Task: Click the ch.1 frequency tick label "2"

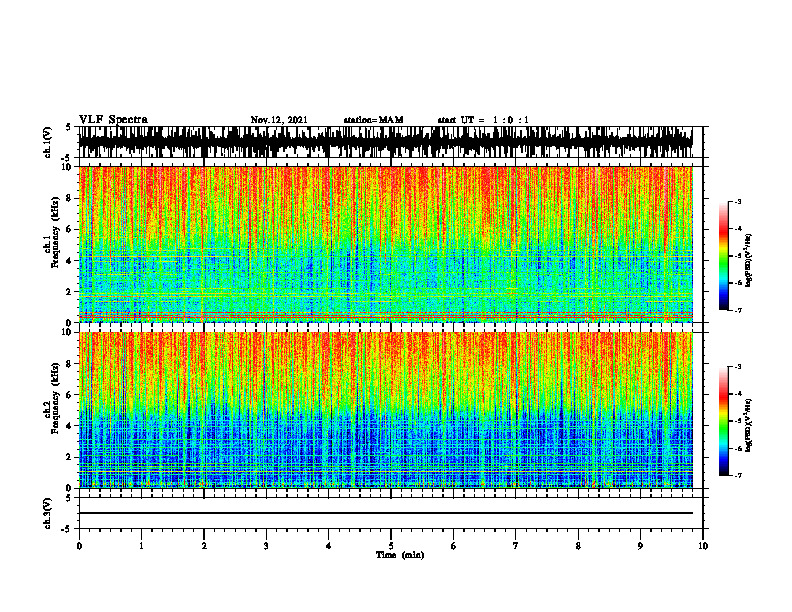Action: click(x=69, y=292)
